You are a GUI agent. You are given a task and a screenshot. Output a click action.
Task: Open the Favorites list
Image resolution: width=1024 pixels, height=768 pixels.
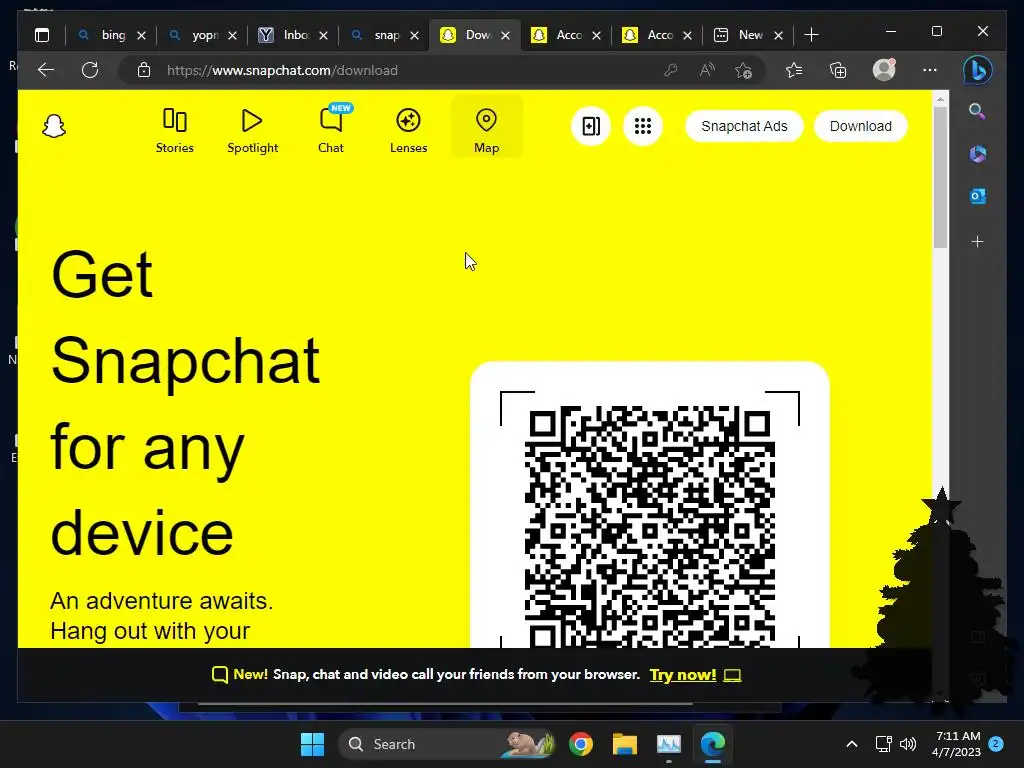793,70
